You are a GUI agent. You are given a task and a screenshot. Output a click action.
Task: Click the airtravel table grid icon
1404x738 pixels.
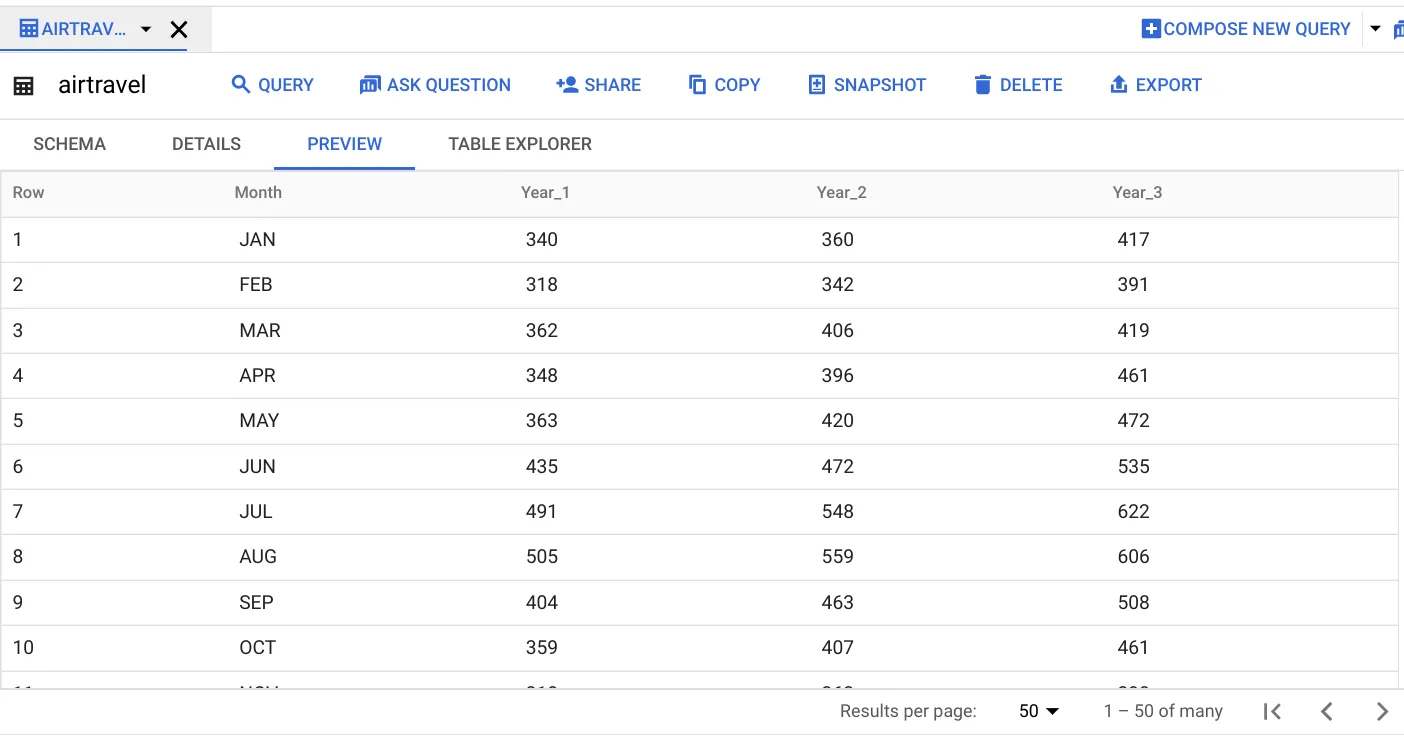pos(23,86)
